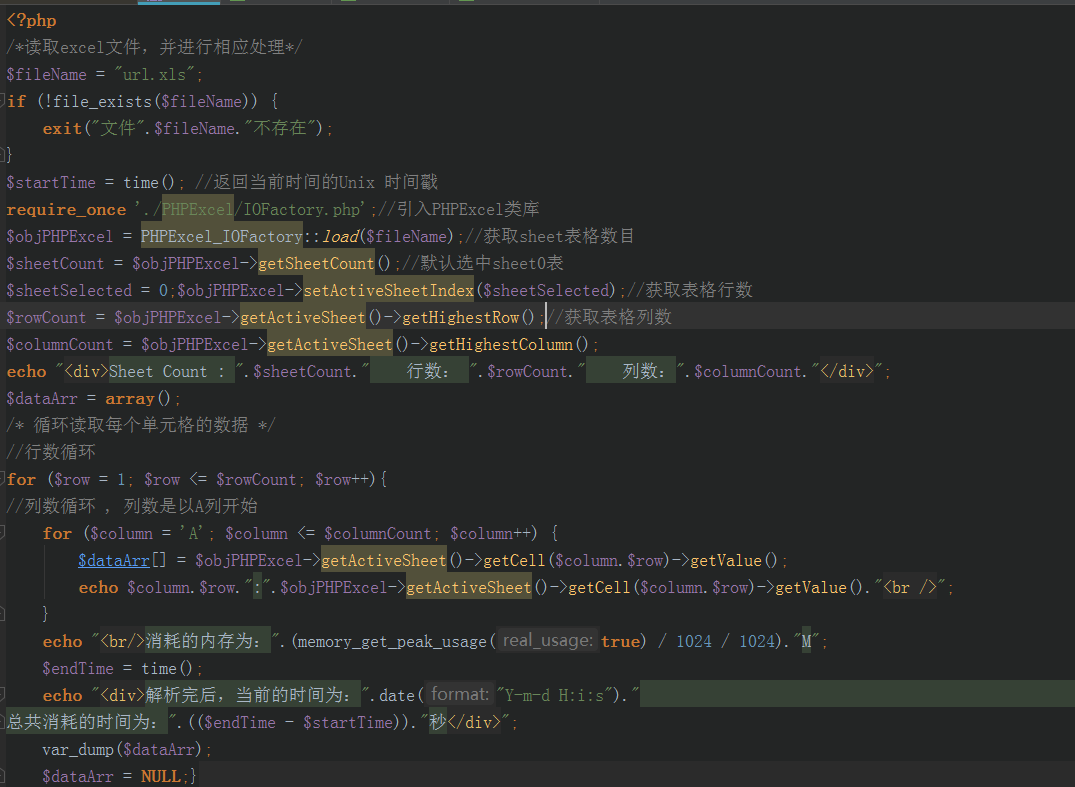Click the comment 获取表格行数
The width and height of the screenshot is (1075, 787).
point(690,291)
